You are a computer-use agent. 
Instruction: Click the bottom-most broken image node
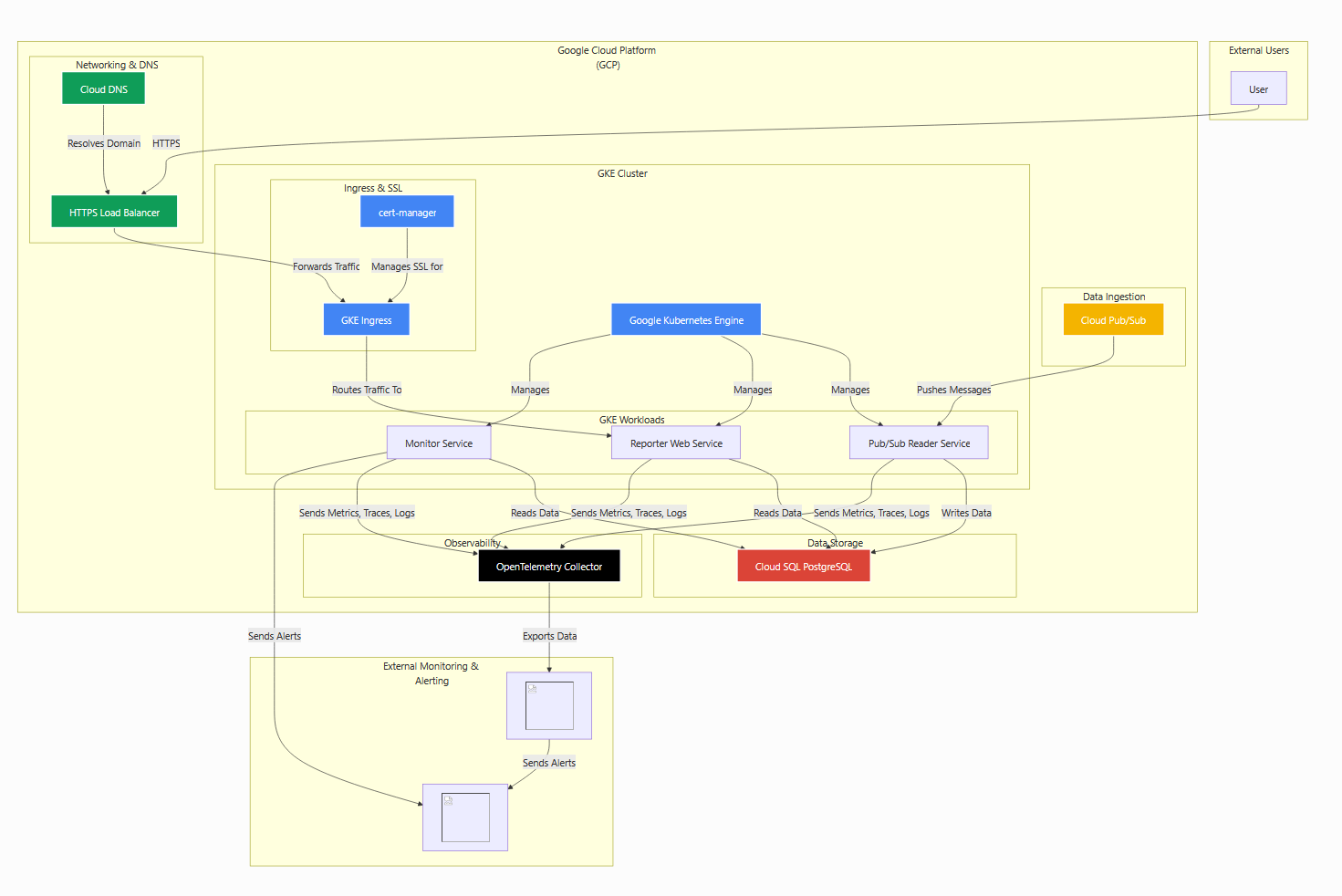point(465,818)
